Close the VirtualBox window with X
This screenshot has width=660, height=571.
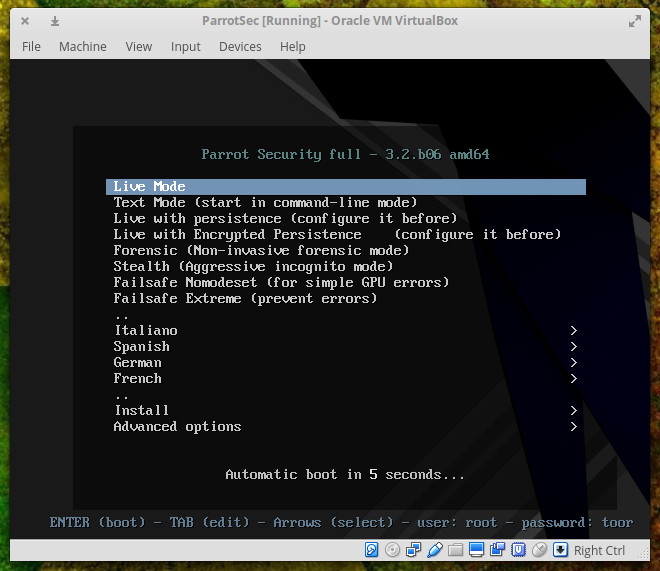(25, 21)
